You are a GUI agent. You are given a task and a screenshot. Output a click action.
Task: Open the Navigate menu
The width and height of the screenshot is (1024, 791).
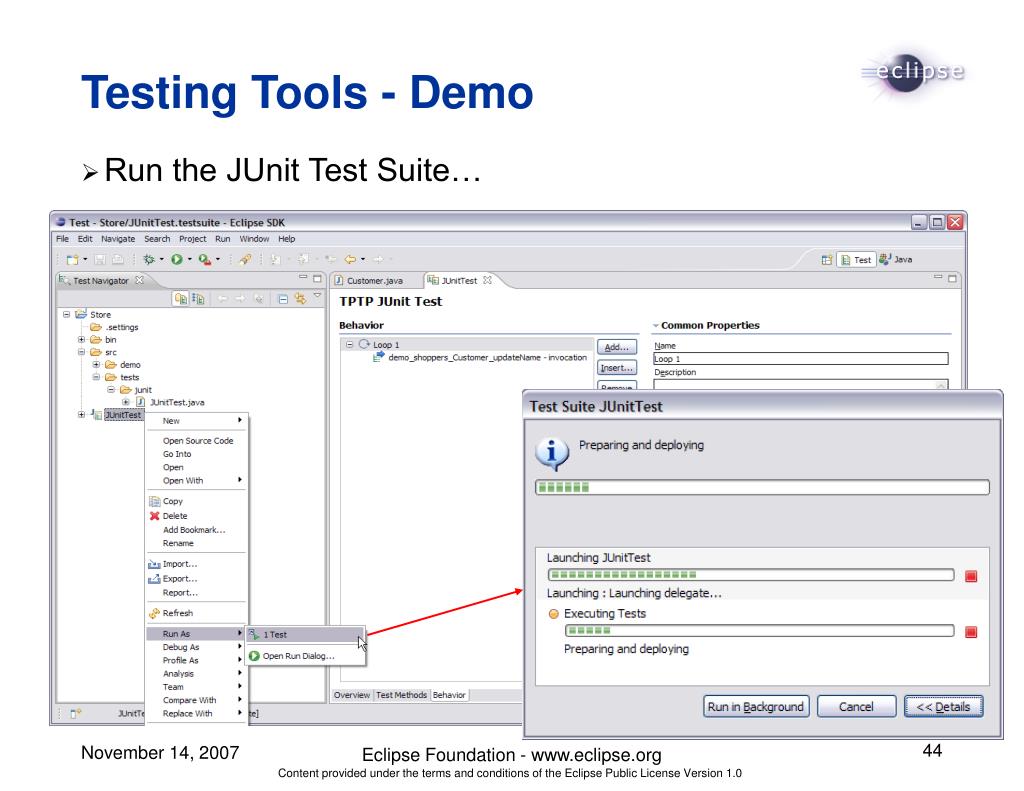pos(118,239)
